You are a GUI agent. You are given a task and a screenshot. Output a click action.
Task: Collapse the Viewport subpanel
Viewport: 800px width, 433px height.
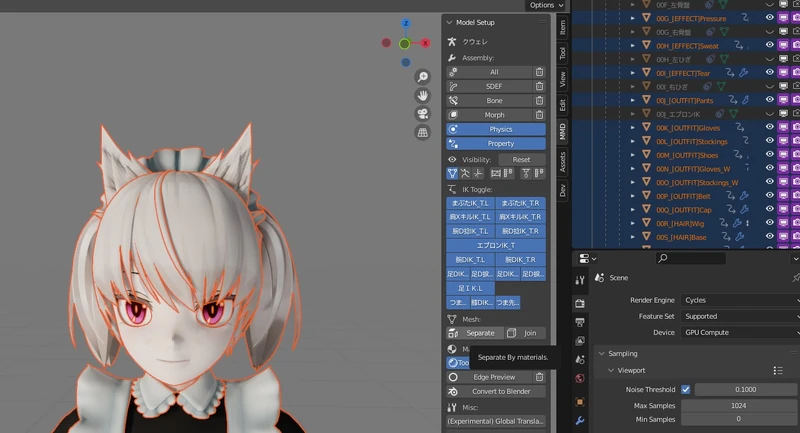pyautogui.click(x=611, y=370)
